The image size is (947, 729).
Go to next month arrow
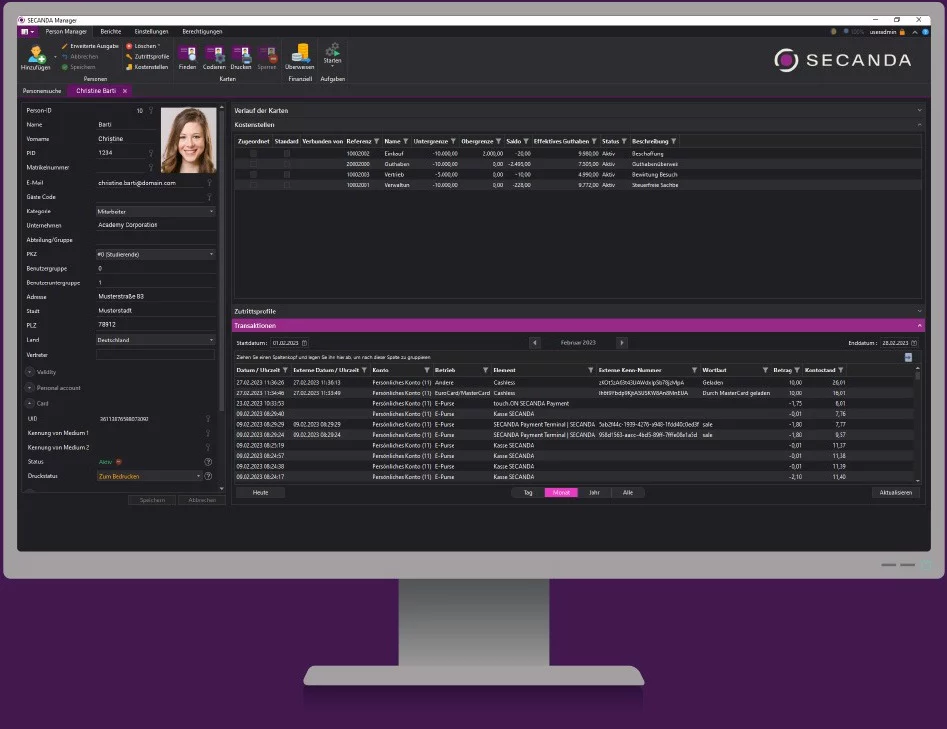click(621, 342)
